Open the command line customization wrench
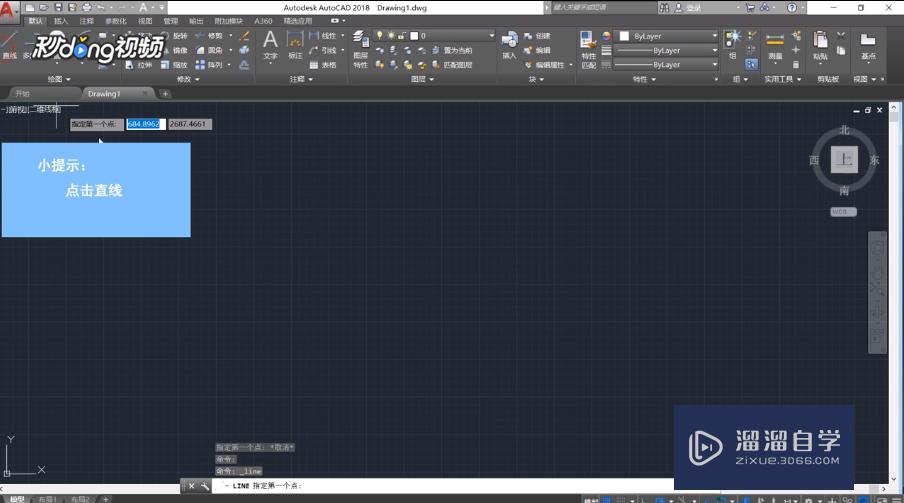Screen dimensions: 904x503 click(x=205, y=486)
